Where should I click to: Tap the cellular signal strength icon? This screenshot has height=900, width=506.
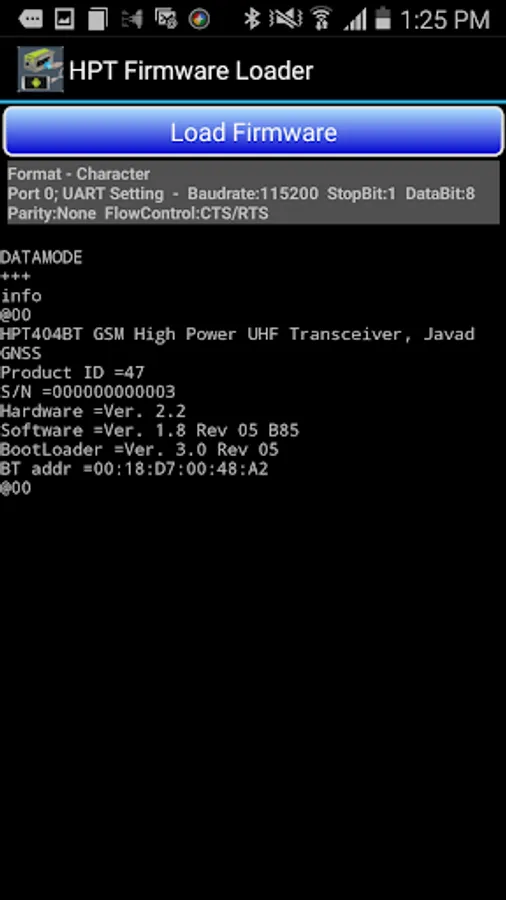[x=355, y=18]
